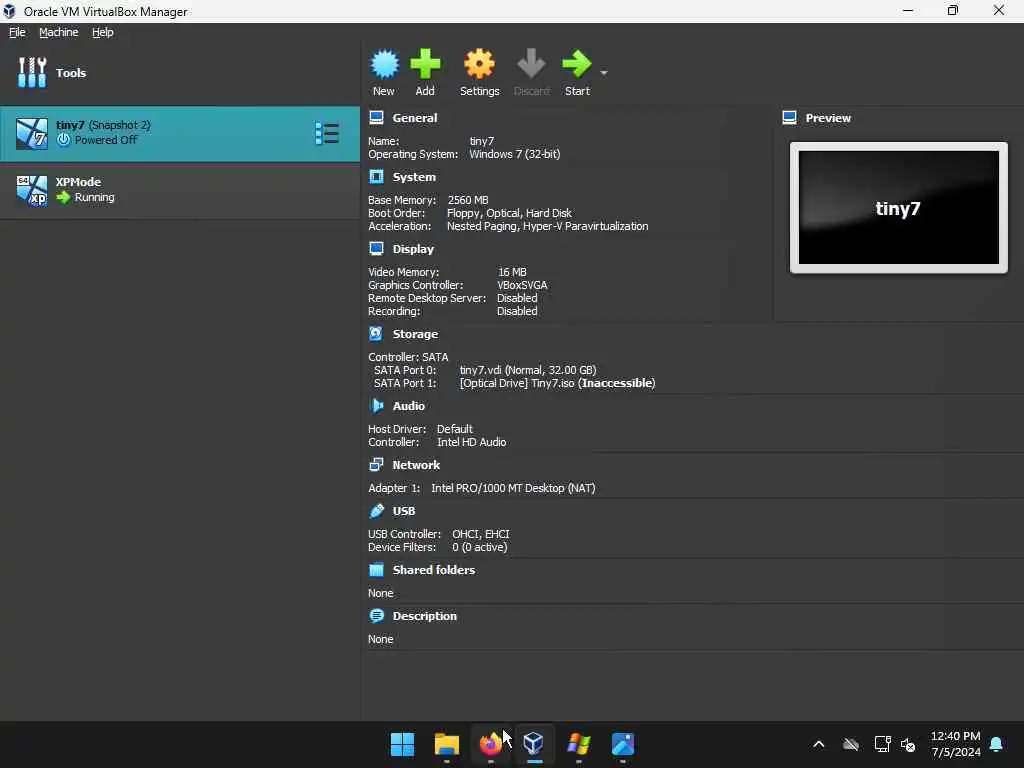Click the General section icon
Image resolution: width=1024 pixels, height=768 pixels.
(376, 118)
